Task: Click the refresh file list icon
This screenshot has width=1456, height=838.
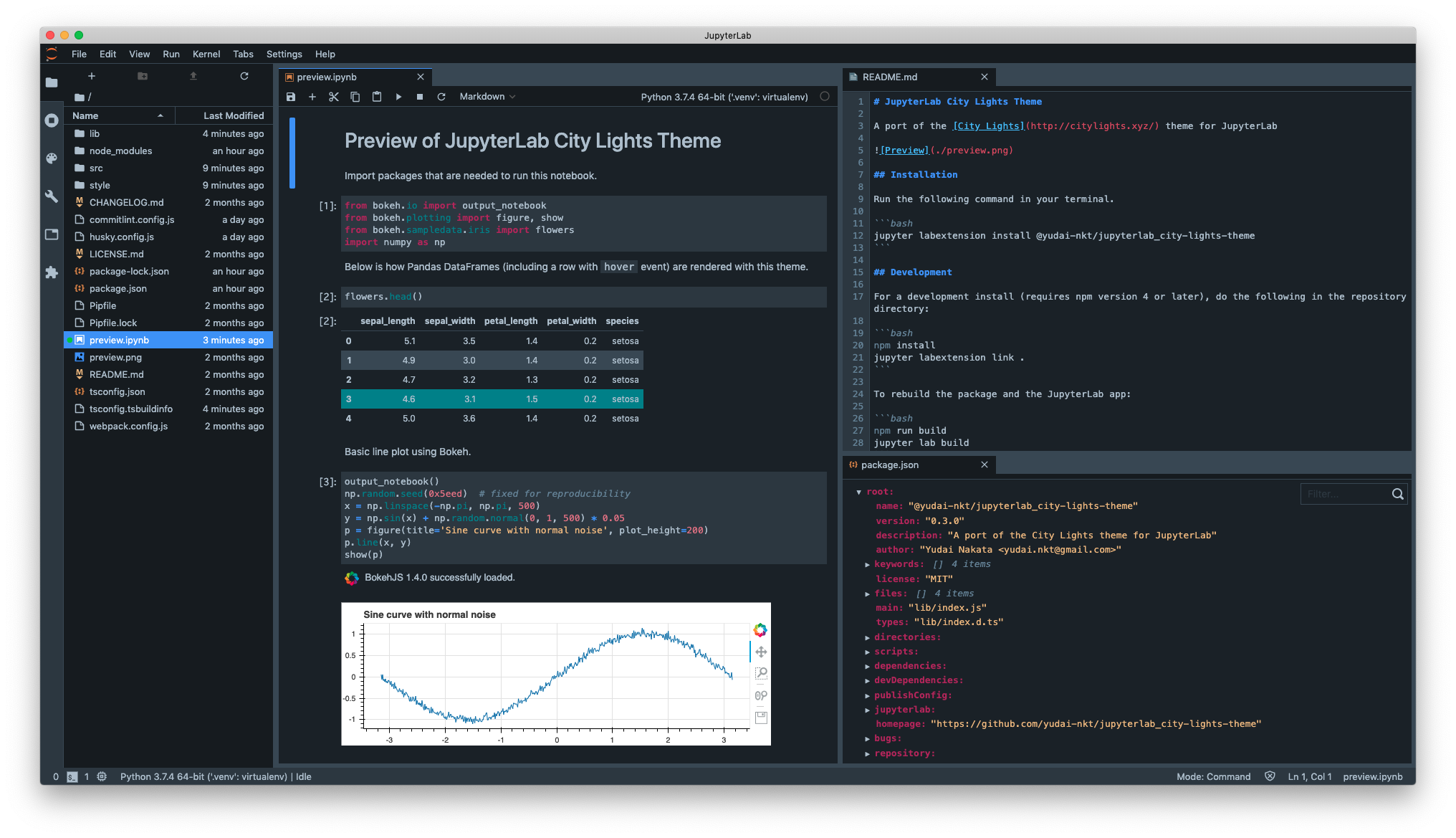Action: pos(244,76)
